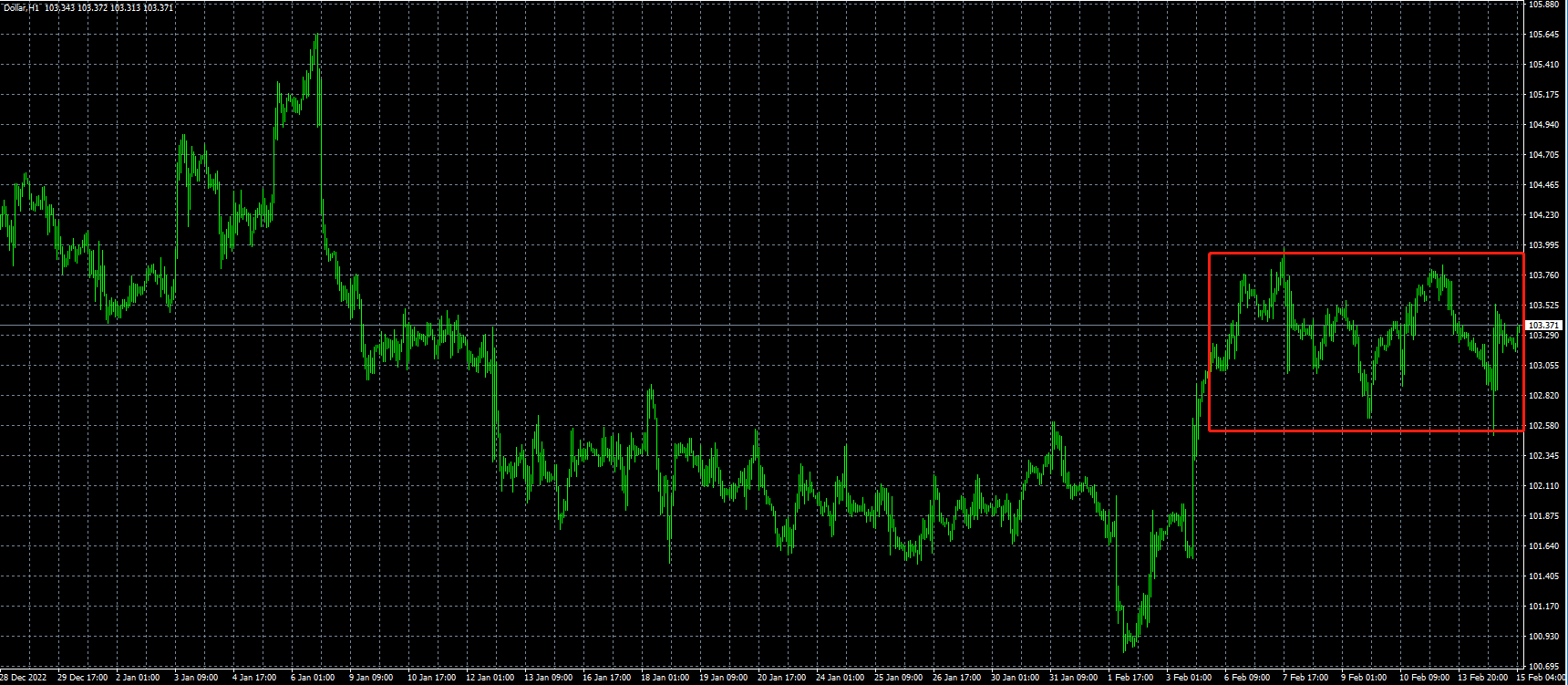Click the 102.345 price axis label
This screenshot has width=1568, height=685.
click(1542, 456)
